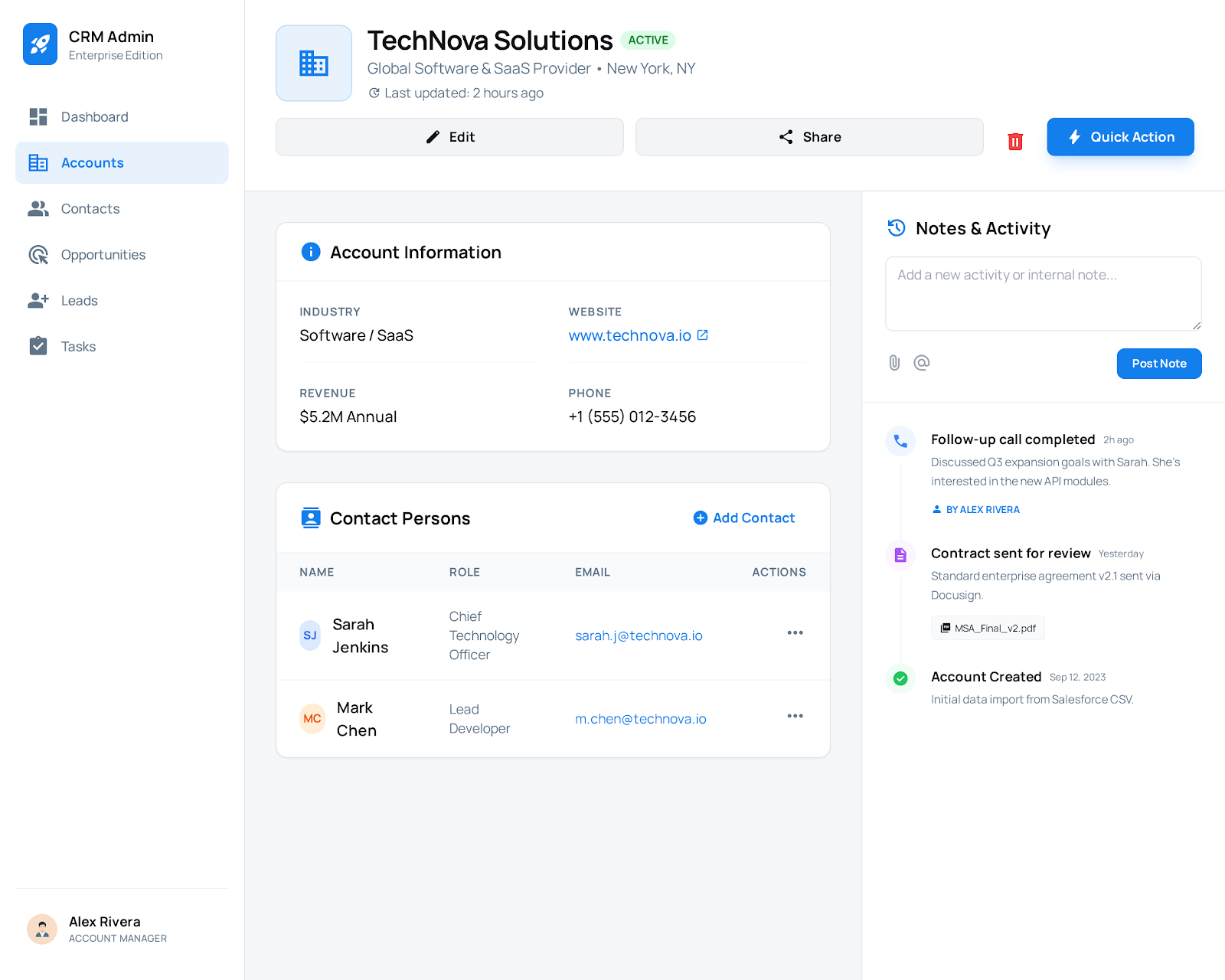Select the Leads person-plus icon

coord(38,300)
